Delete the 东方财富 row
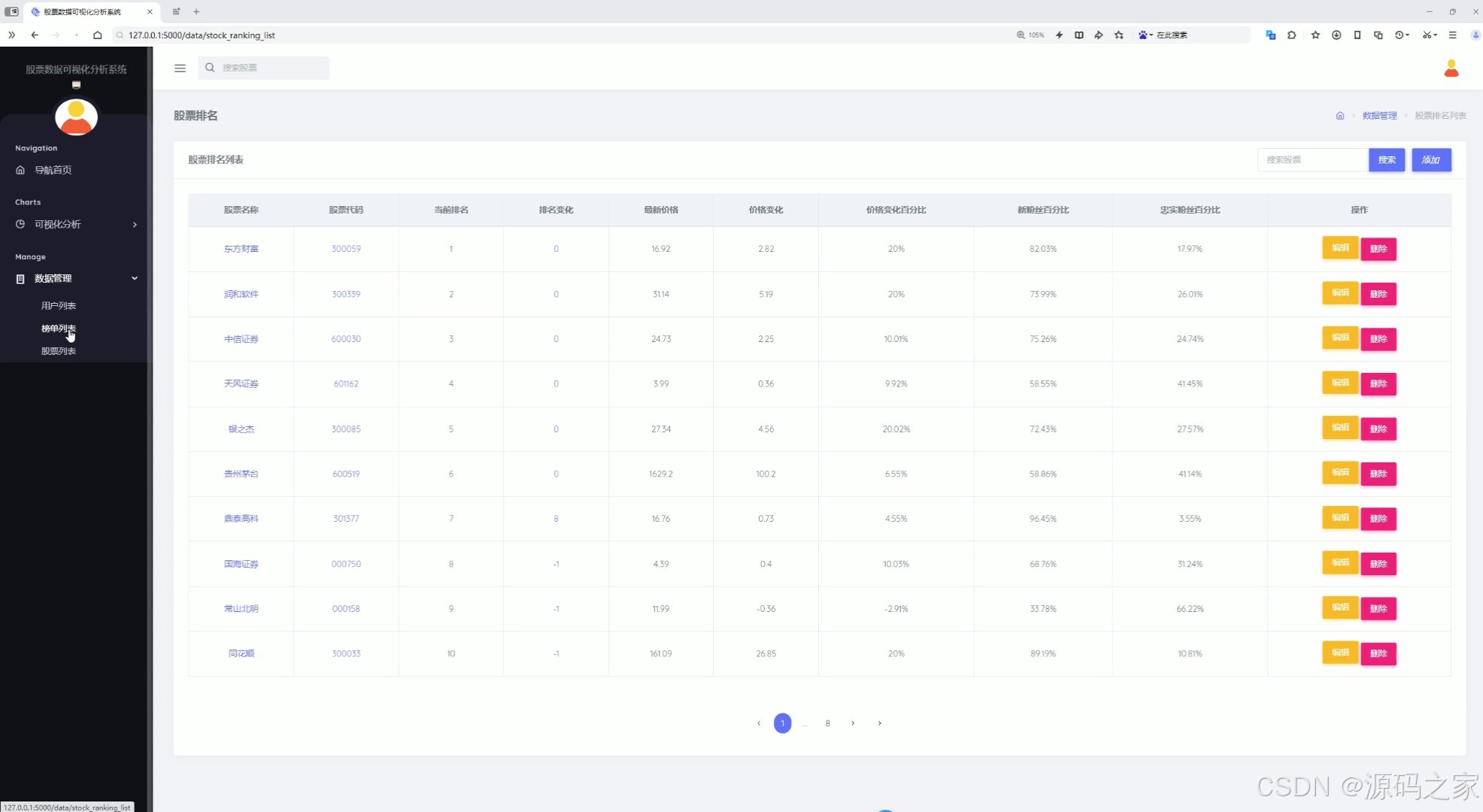 tap(1378, 250)
